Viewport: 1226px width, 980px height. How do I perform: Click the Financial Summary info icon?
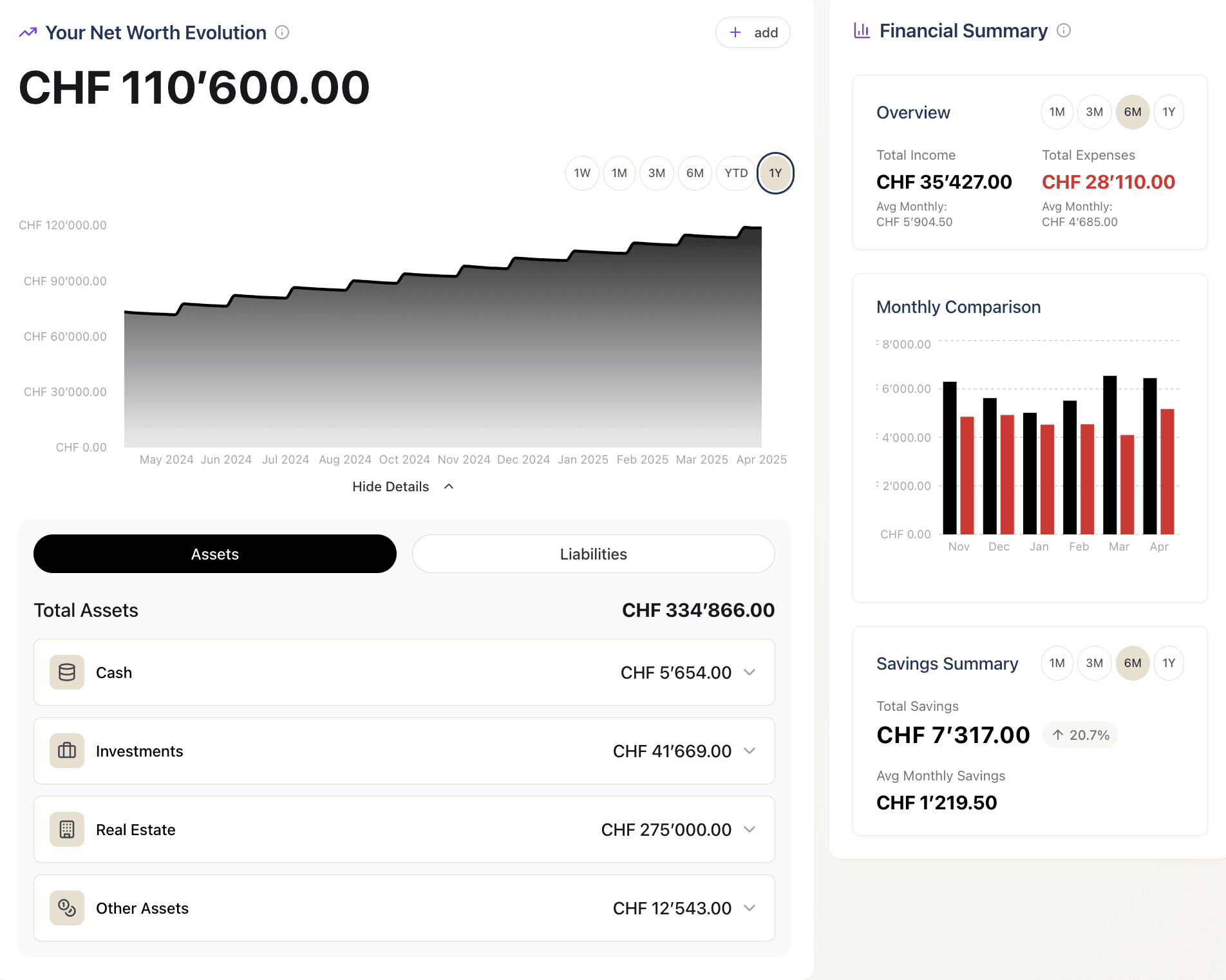pyautogui.click(x=1064, y=30)
